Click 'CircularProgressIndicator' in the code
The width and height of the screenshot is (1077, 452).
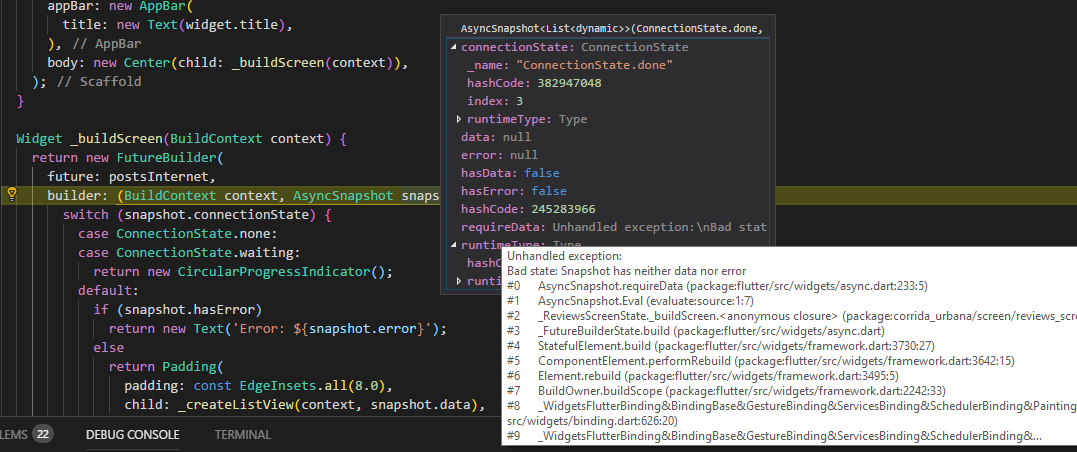274,271
